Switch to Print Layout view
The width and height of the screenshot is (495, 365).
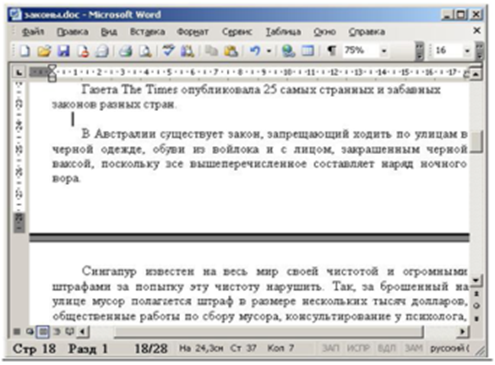tap(43, 331)
